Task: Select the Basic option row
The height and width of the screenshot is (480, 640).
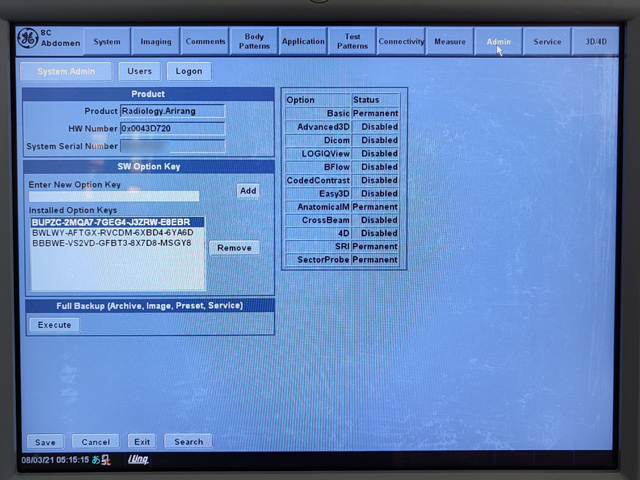Action: (x=342, y=113)
